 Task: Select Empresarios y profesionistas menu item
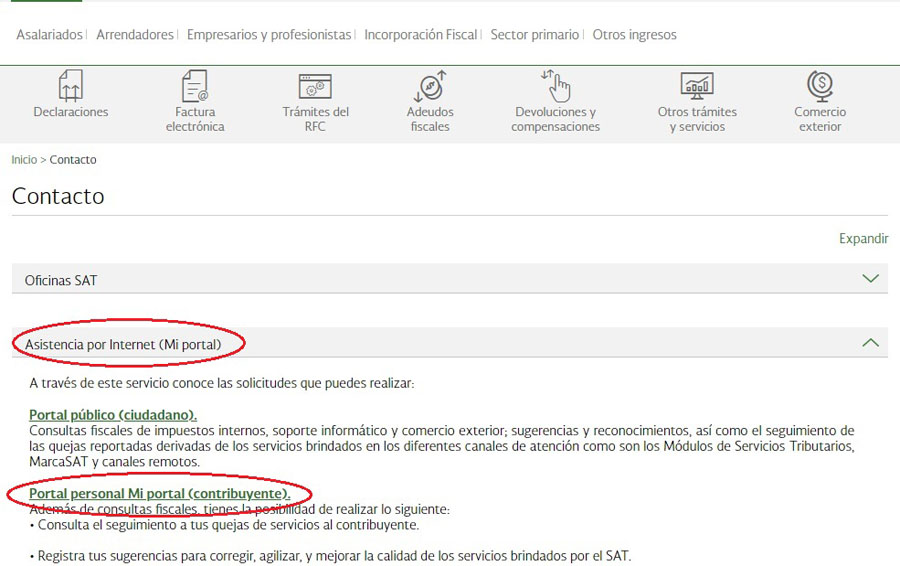[x=269, y=34]
